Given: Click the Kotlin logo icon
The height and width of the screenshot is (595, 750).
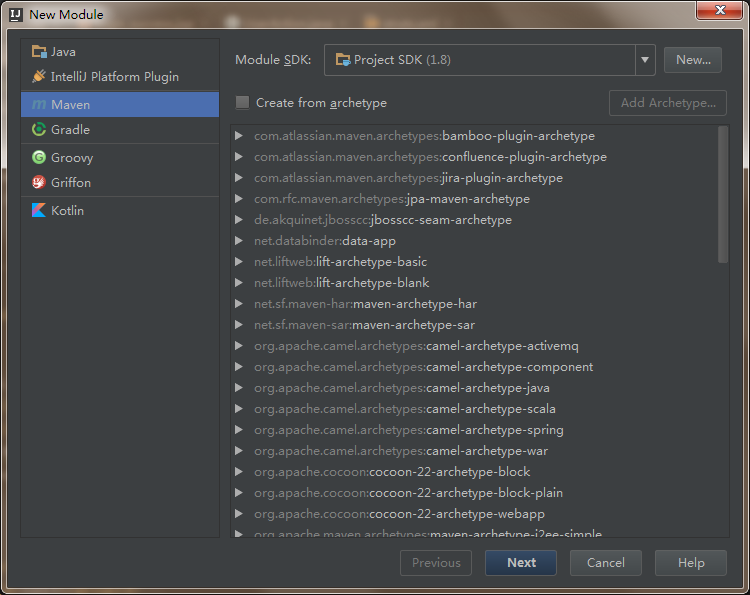Looking at the screenshot, I should point(39,210).
